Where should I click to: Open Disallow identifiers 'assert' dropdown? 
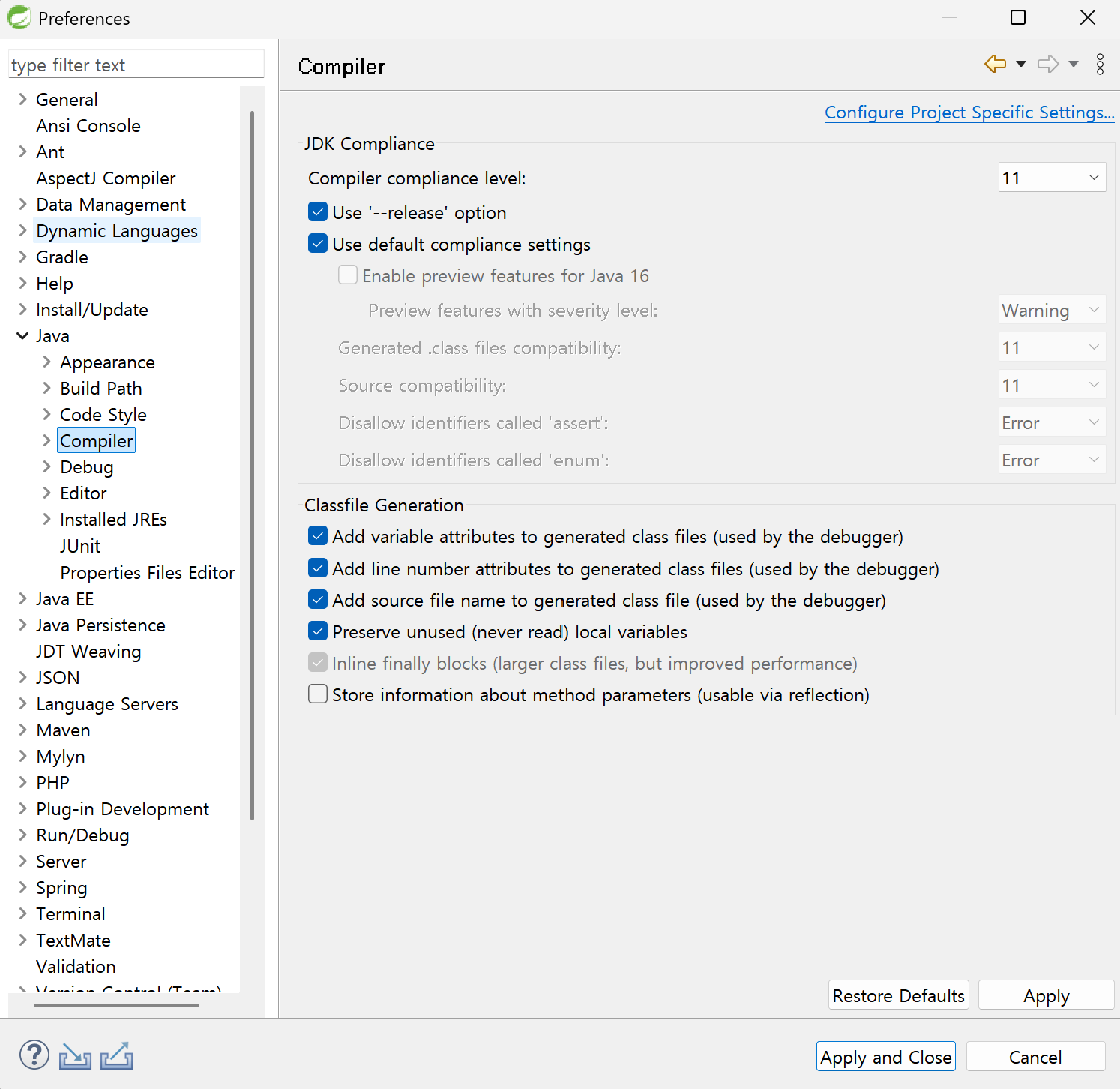click(1052, 422)
